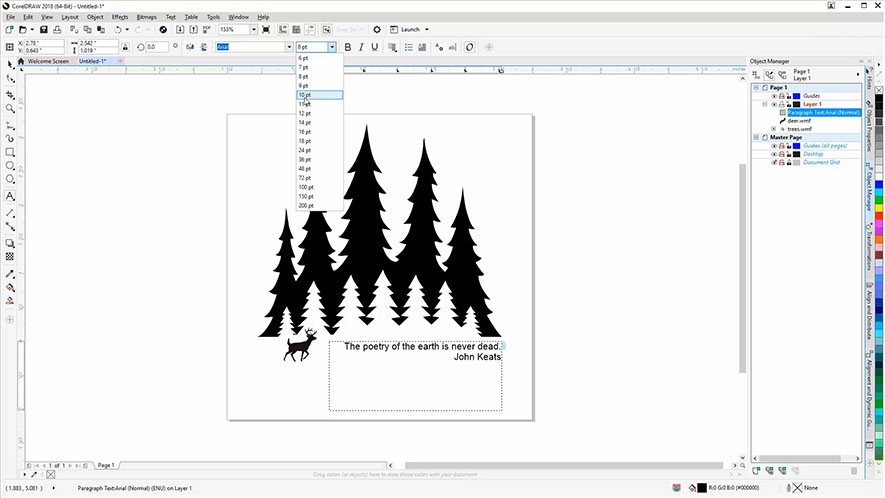This screenshot has width=885, height=498.
Task: Select the Text tool in toolbox
Action: pyautogui.click(x=10, y=196)
